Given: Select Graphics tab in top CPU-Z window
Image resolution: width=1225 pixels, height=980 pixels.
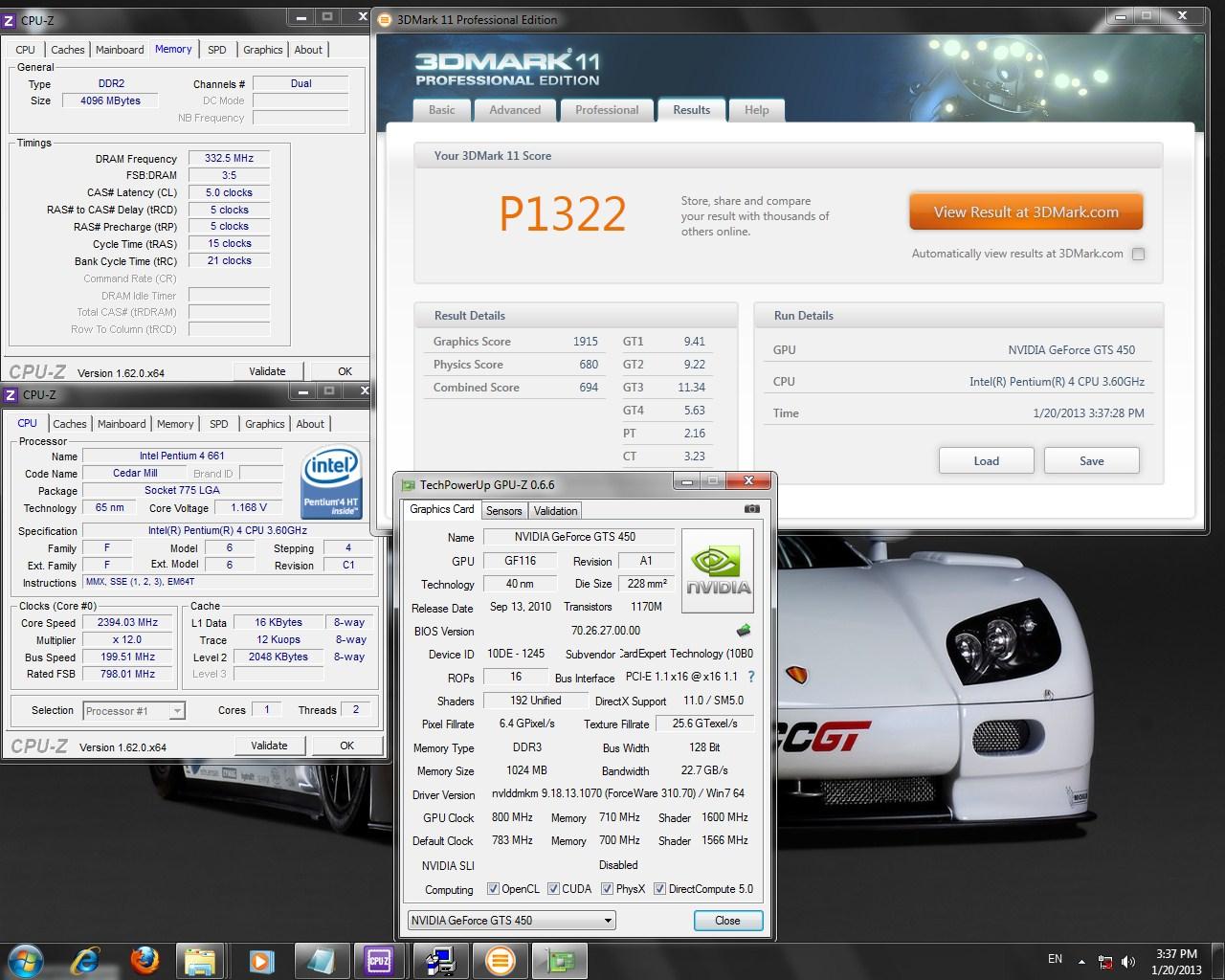Looking at the screenshot, I should click(263, 50).
